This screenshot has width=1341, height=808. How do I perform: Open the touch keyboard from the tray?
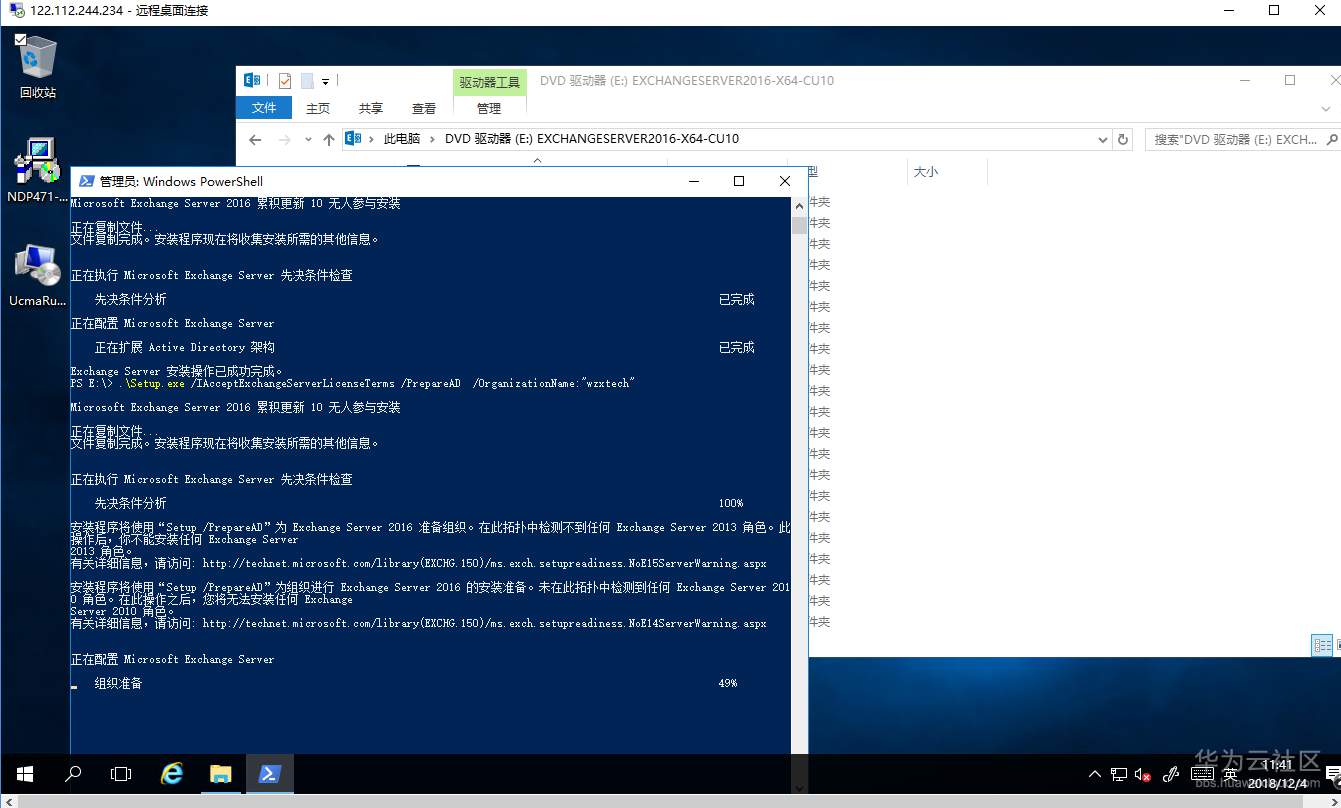pos(1202,774)
